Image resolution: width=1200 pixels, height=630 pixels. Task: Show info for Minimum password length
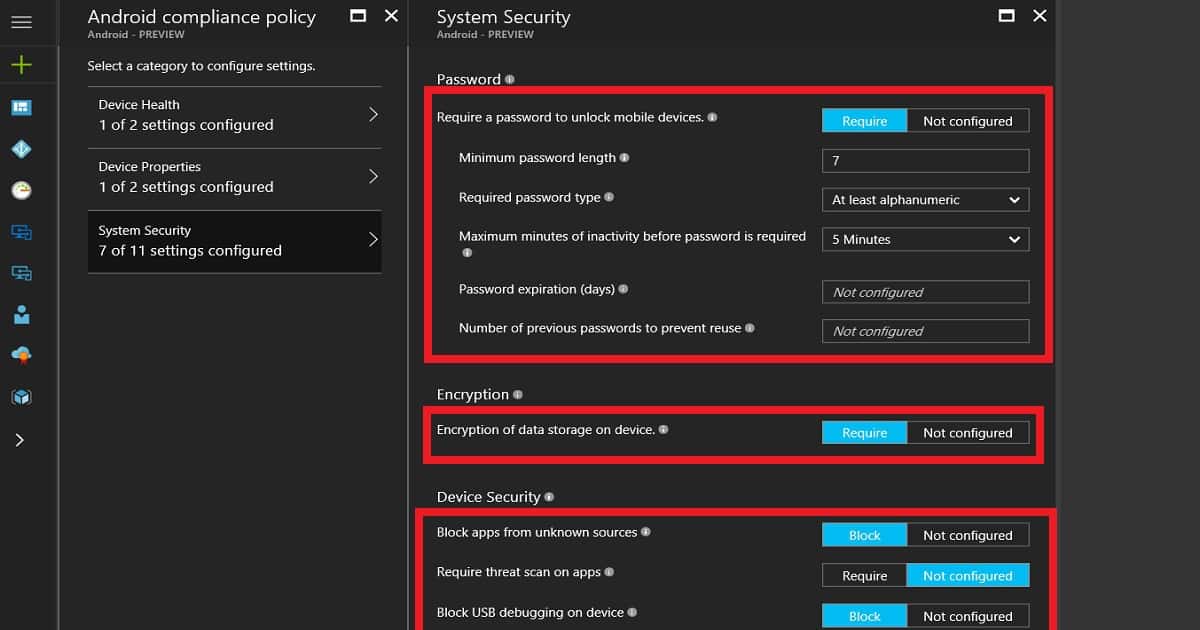point(624,157)
